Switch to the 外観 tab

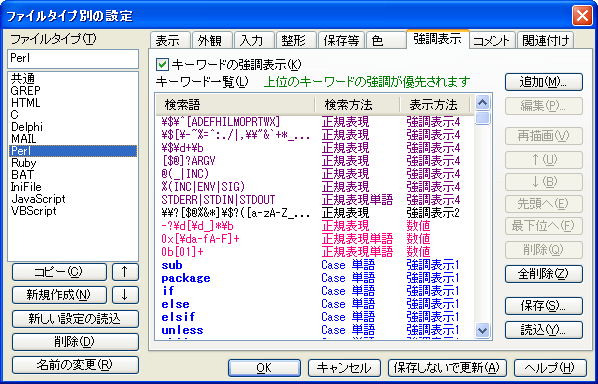[x=212, y=40]
